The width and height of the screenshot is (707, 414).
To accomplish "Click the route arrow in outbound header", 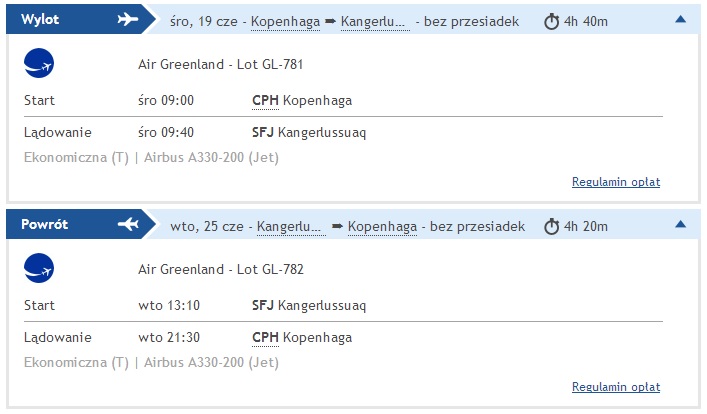I will pyautogui.click(x=331, y=21).
